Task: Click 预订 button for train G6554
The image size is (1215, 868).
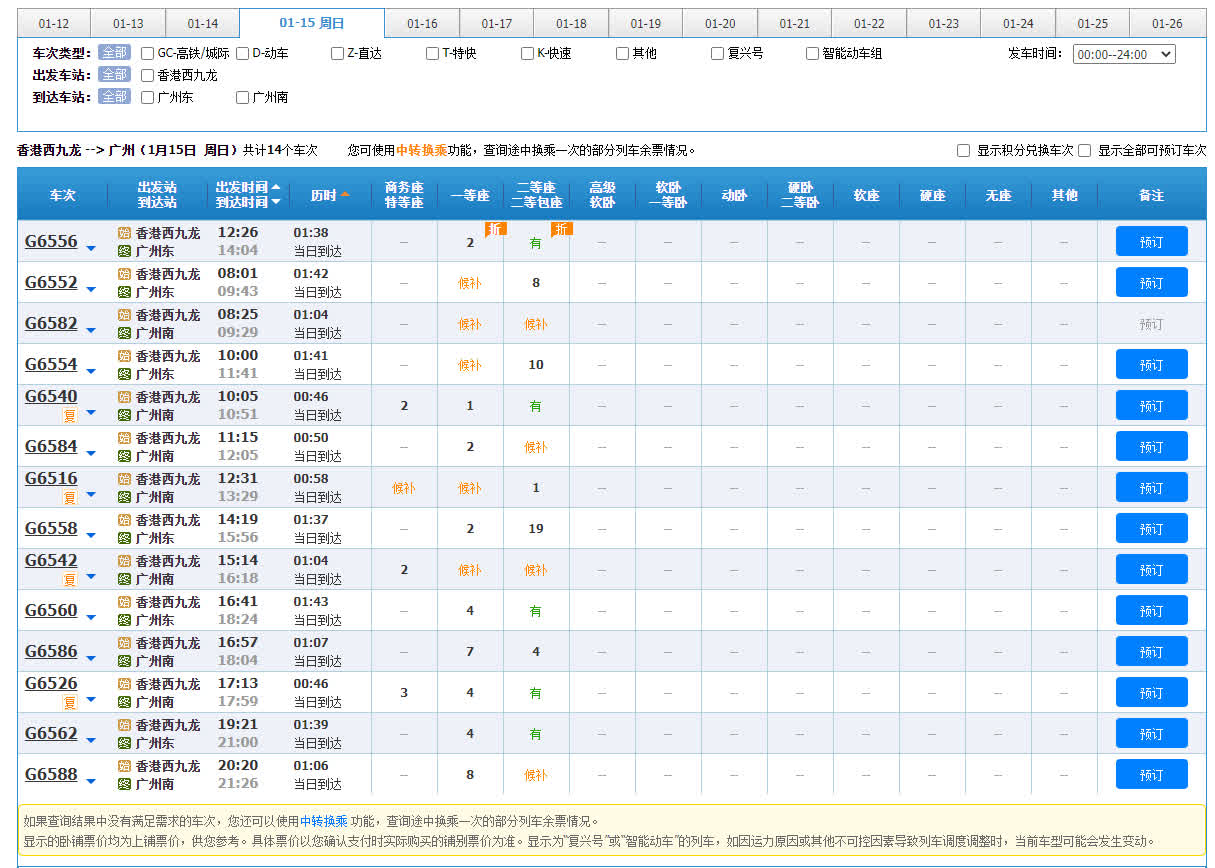Action: pos(1151,364)
